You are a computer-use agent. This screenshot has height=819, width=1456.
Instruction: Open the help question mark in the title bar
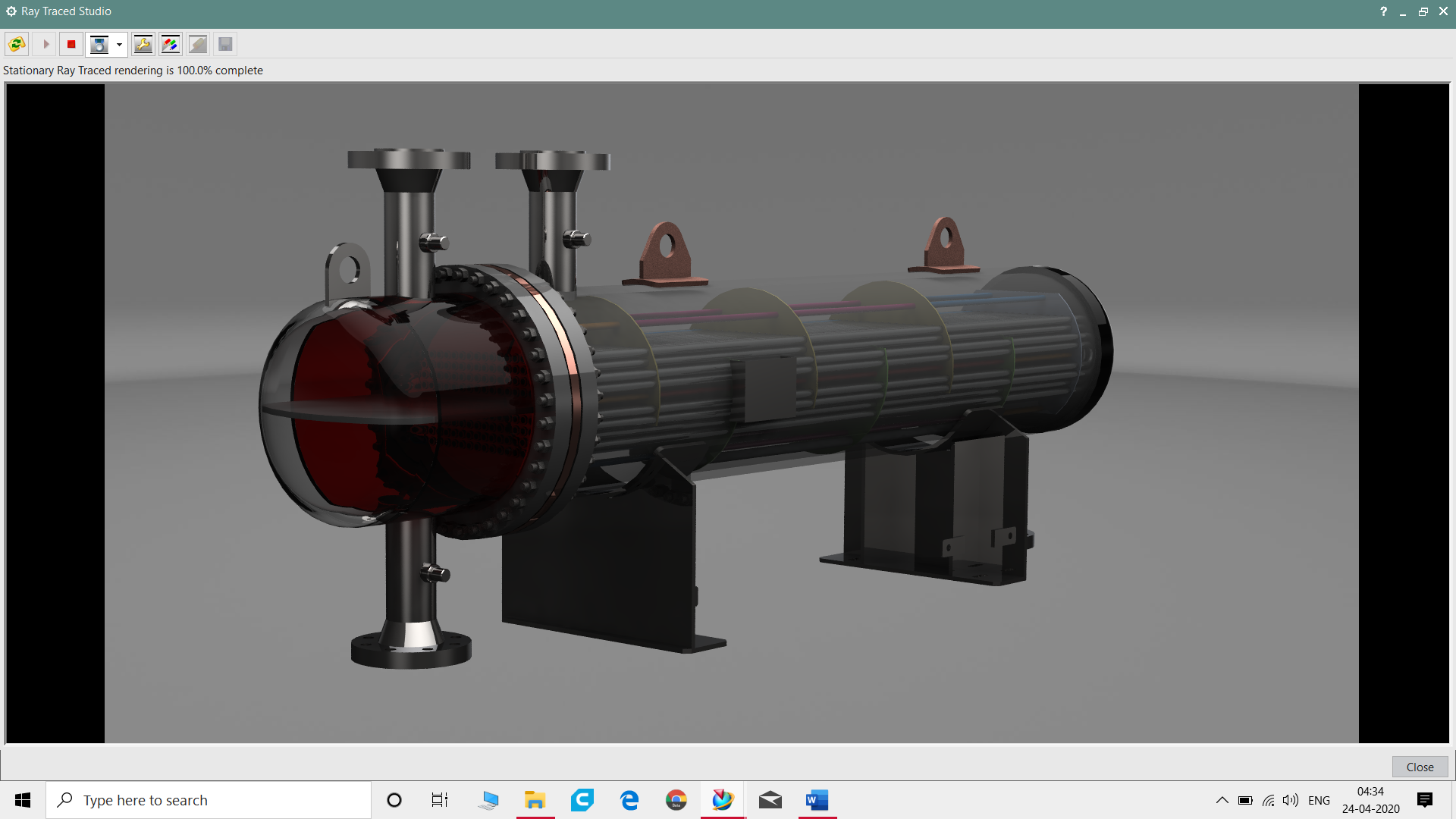(1383, 11)
